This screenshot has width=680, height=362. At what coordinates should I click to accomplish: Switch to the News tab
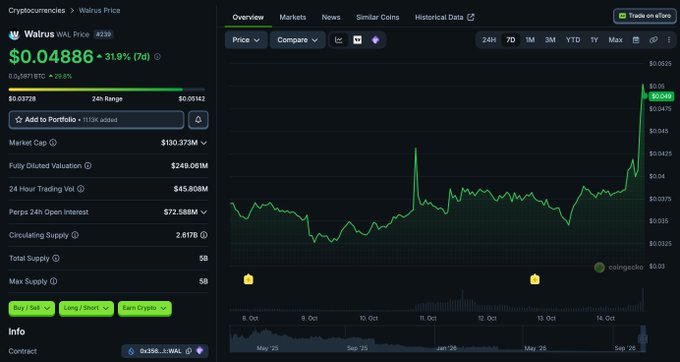(x=331, y=17)
